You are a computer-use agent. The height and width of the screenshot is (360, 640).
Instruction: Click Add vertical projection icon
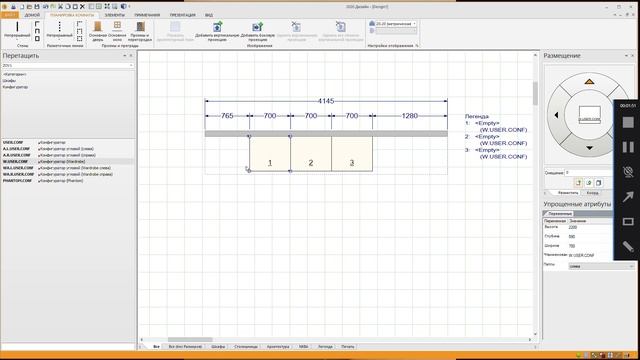coord(217,27)
